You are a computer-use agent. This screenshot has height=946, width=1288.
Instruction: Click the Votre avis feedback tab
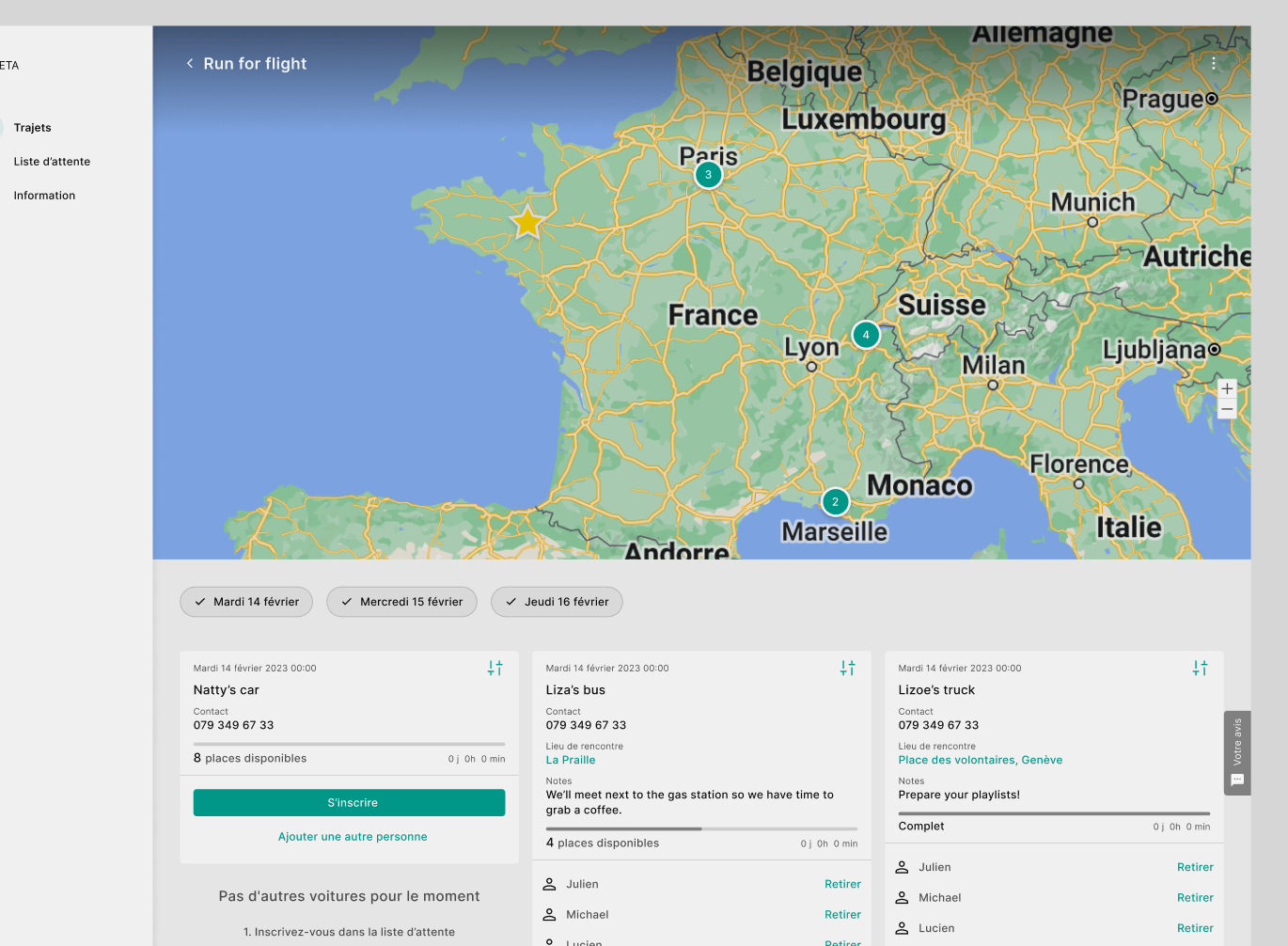tap(1237, 753)
